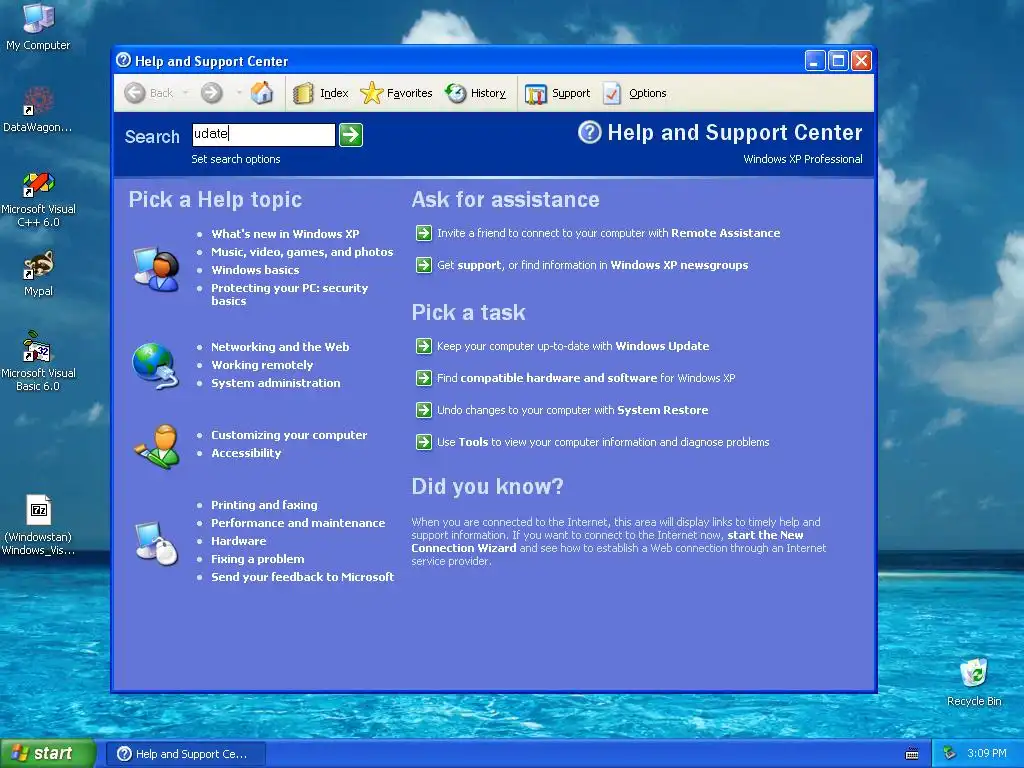This screenshot has height=768, width=1024.
Task: Open Printing and faxing topic
Action: coord(264,505)
